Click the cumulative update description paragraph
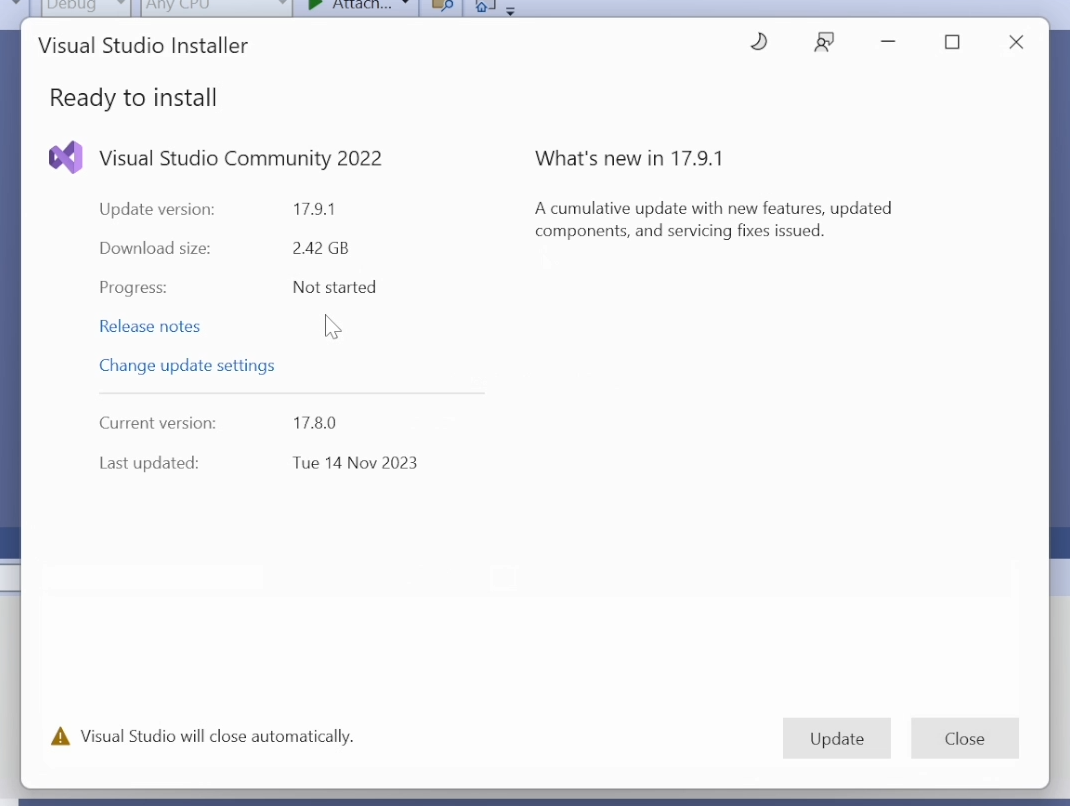The width and height of the screenshot is (1070, 806). pyautogui.click(x=713, y=219)
